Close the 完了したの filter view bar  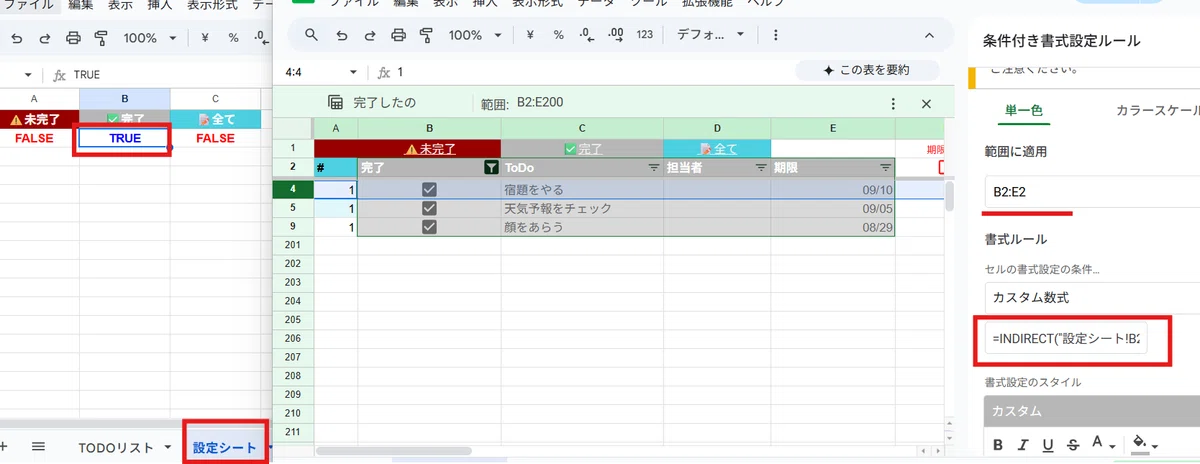(x=926, y=103)
